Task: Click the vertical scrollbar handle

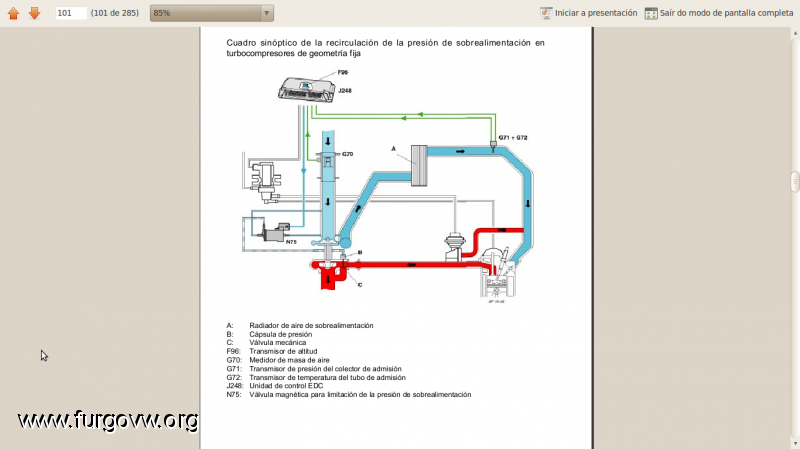Action: point(795,182)
